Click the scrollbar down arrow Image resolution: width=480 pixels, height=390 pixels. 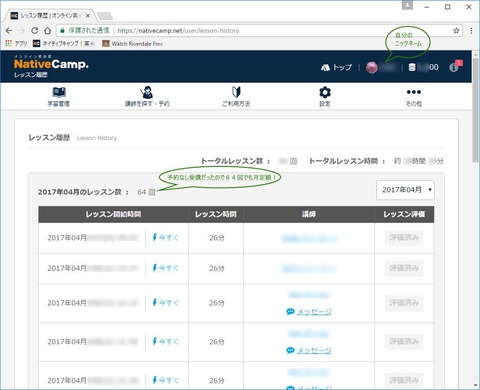(x=475, y=386)
